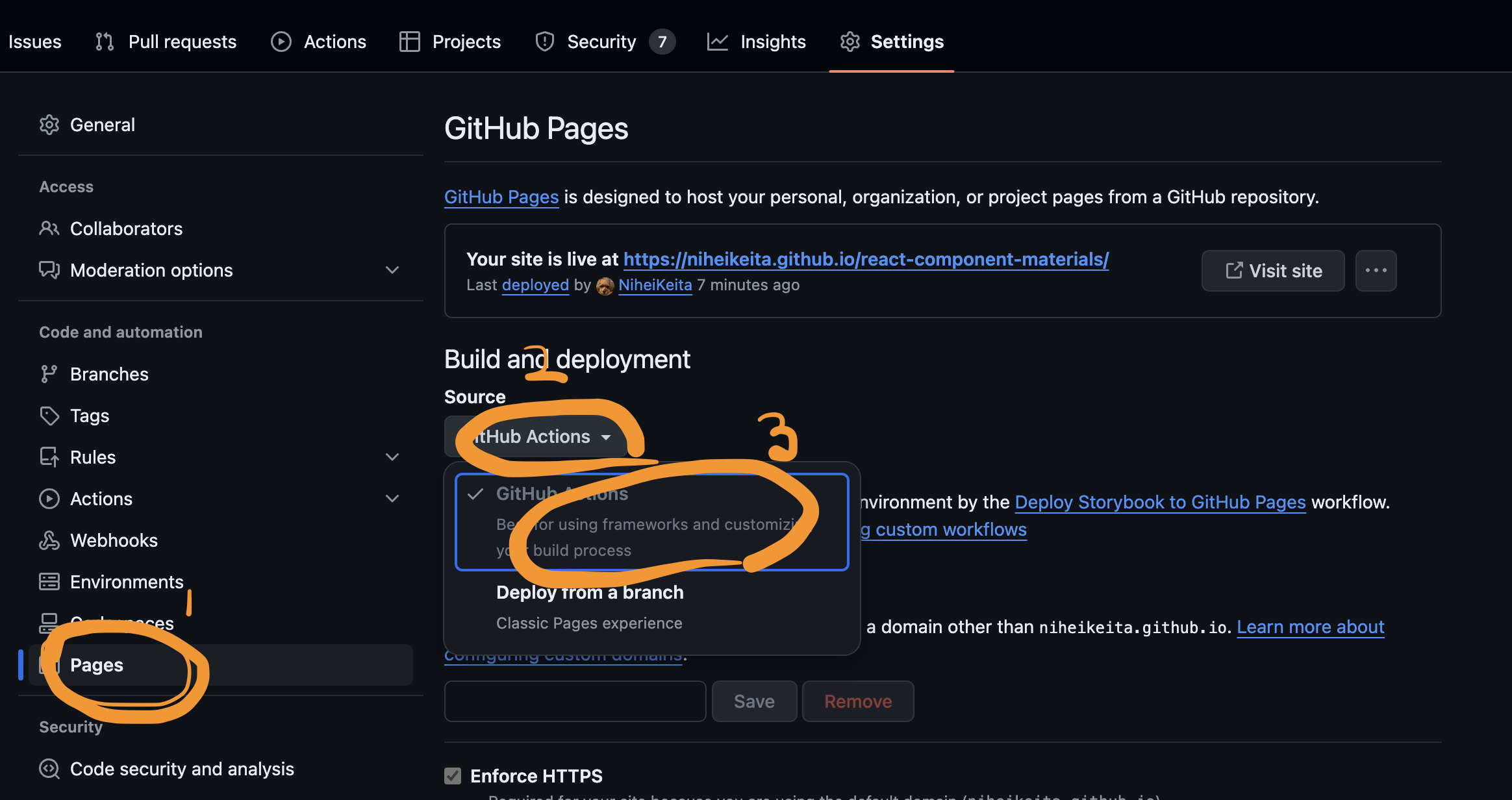Click the Security shield icon in top nav
Viewport: 1512px width, 800px height.
point(544,42)
